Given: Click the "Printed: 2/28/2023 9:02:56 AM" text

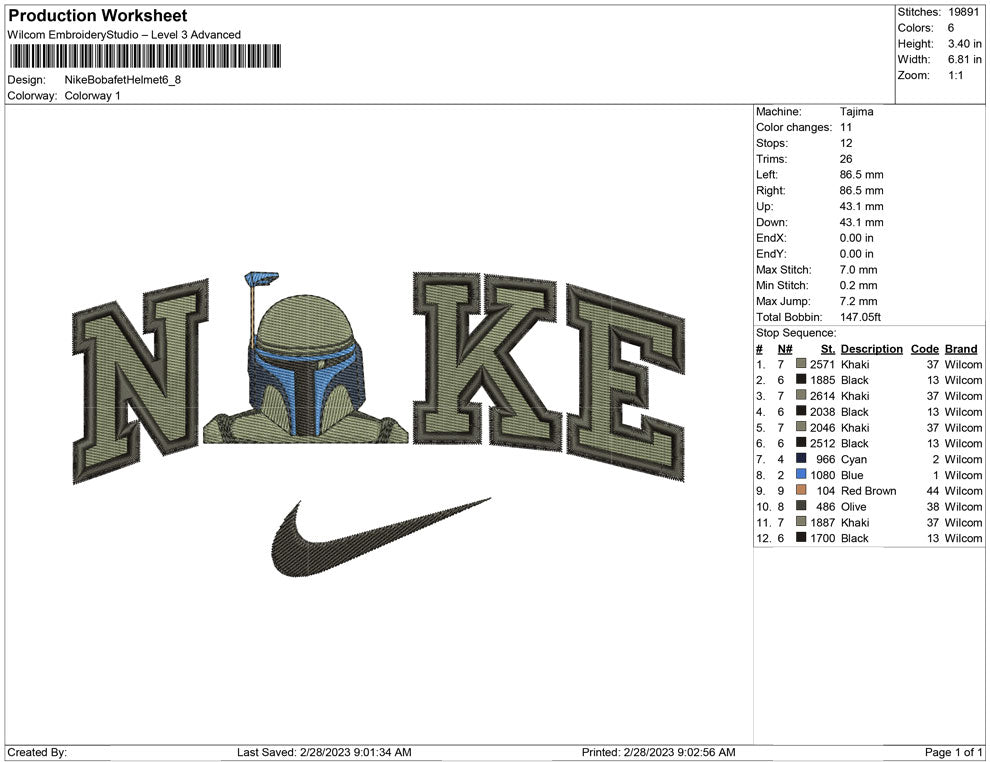Looking at the screenshot, I should coord(658,751).
